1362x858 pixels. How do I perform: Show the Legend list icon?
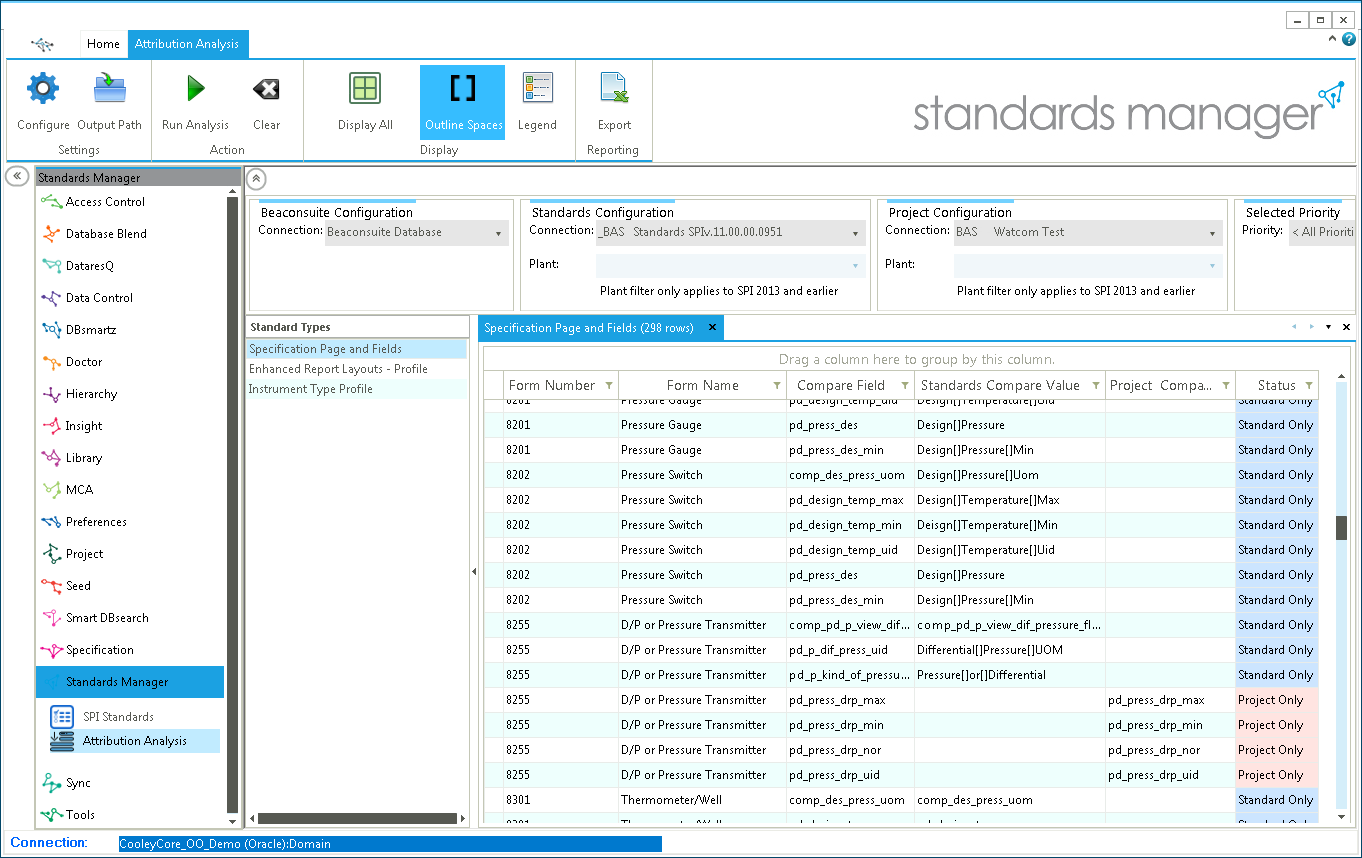pos(537,89)
